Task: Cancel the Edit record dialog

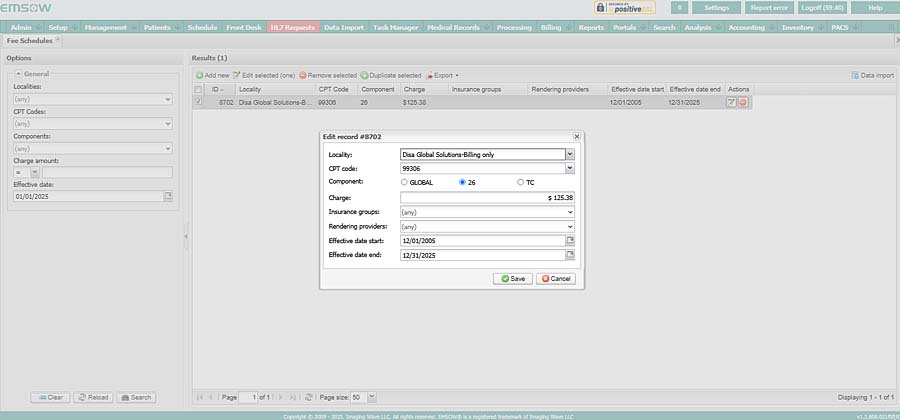Action: (x=556, y=278)
